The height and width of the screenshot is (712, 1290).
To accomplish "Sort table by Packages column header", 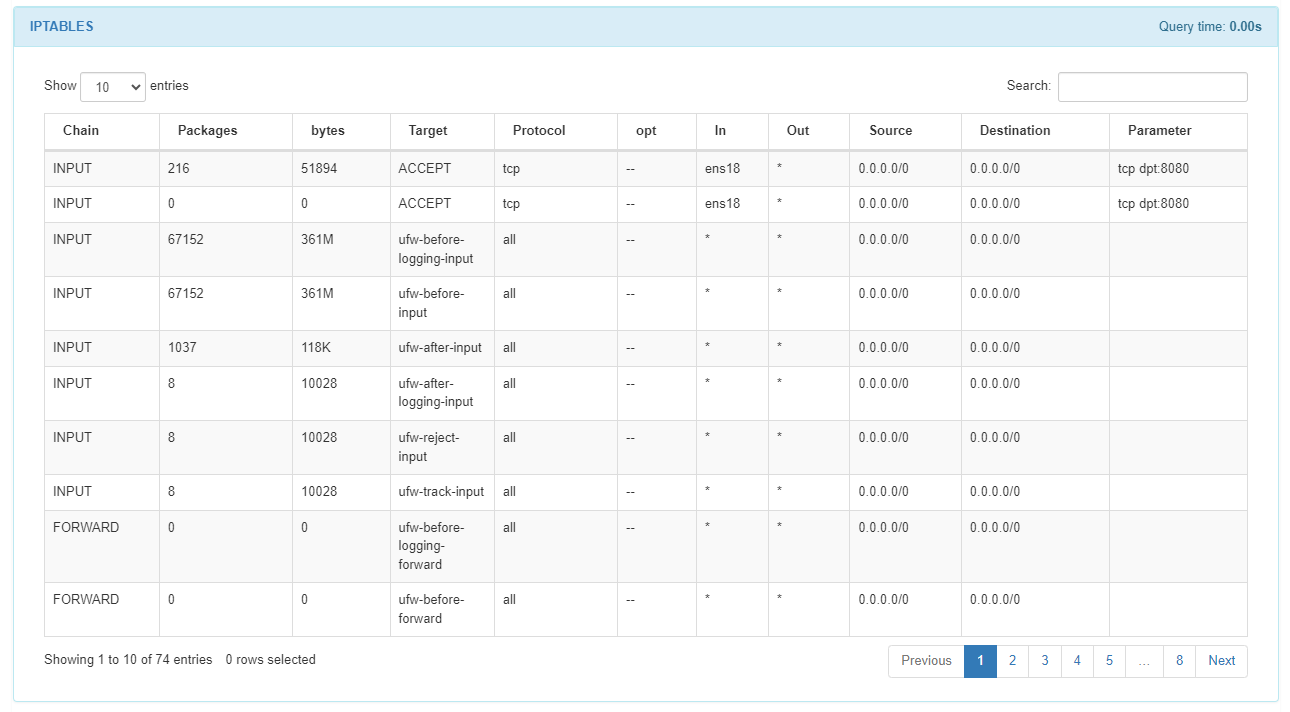I will pyautogui.click(x=207, y=131).
